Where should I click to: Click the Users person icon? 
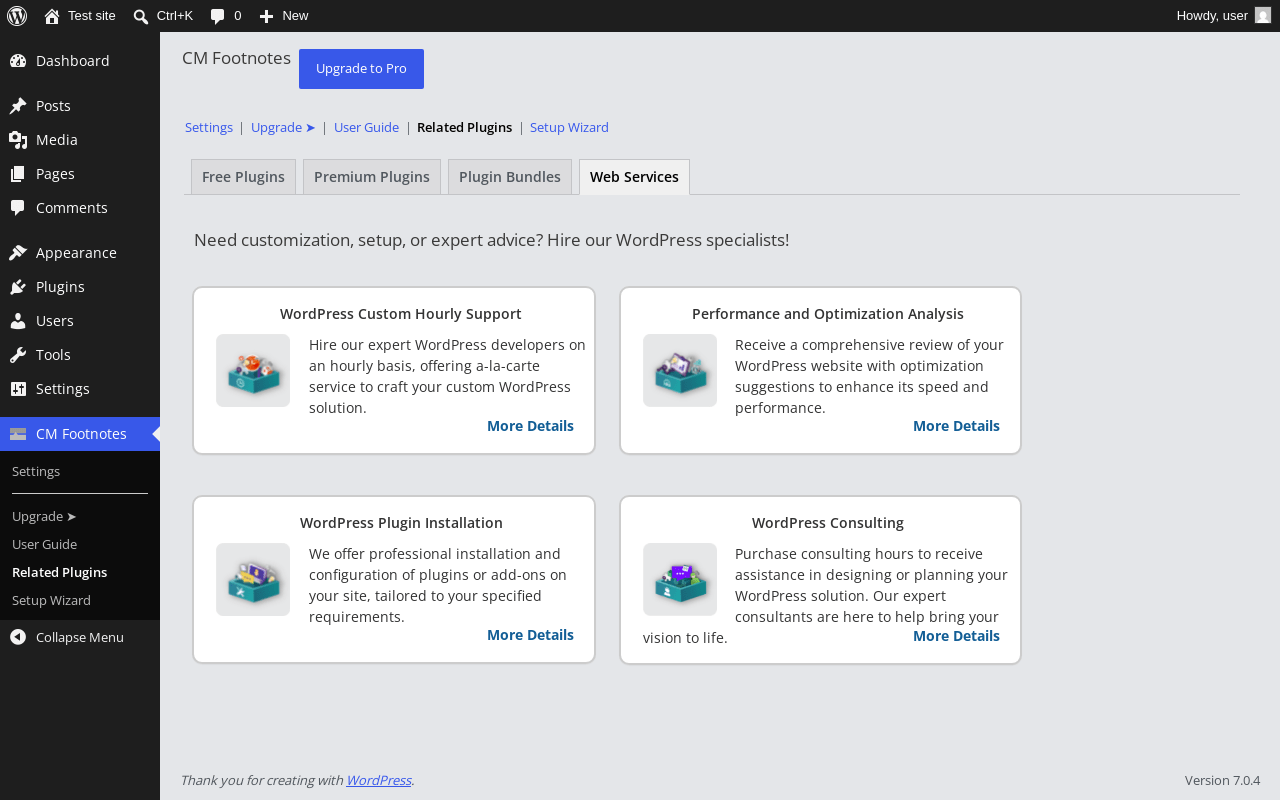18,321
